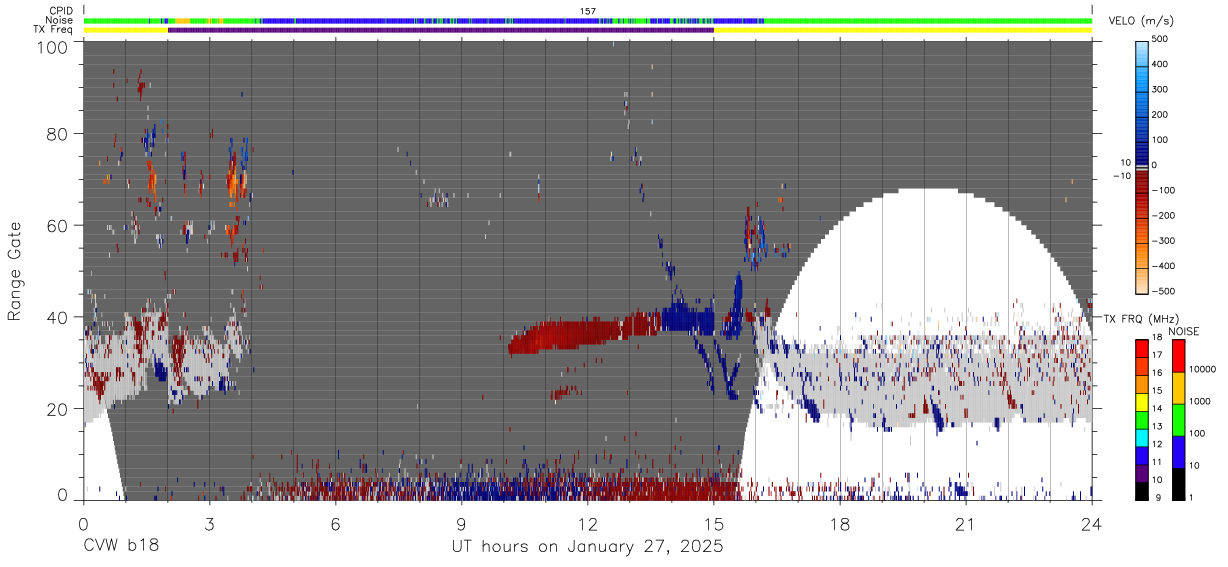The width and height of the screenshot is (1228, 567).
Task: Click the 40 tick on Range Gate axis
Action: tap(56, 318)
